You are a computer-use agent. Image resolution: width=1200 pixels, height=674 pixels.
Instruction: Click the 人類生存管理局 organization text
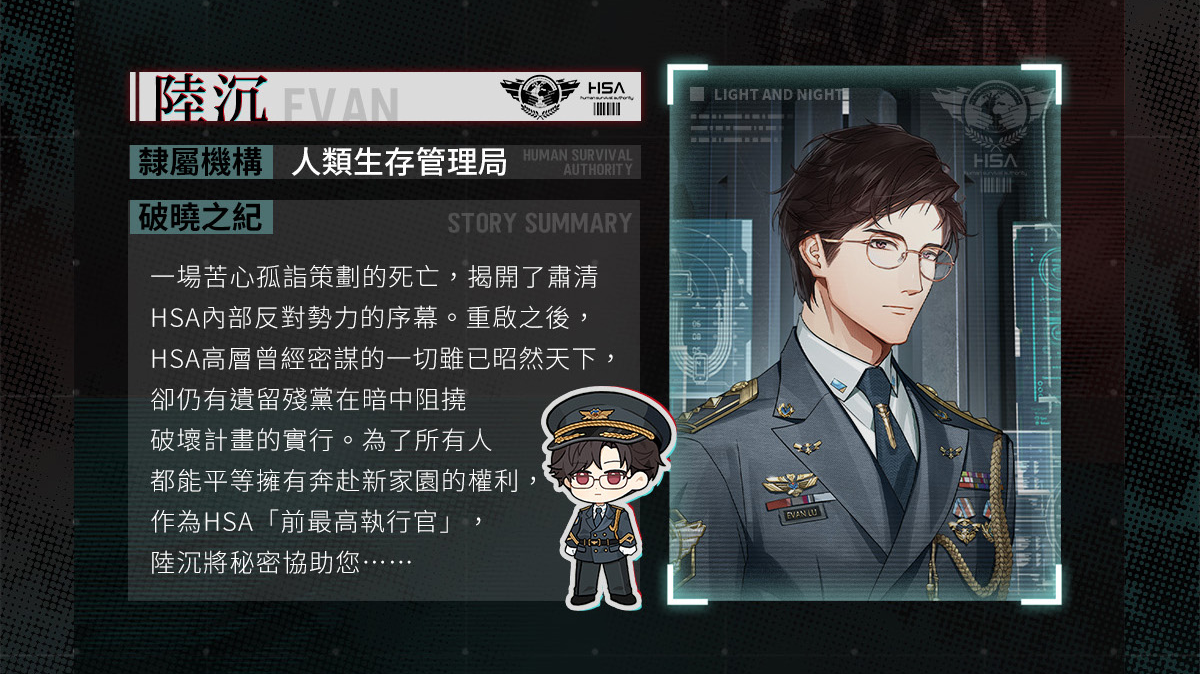click(399, 163)
